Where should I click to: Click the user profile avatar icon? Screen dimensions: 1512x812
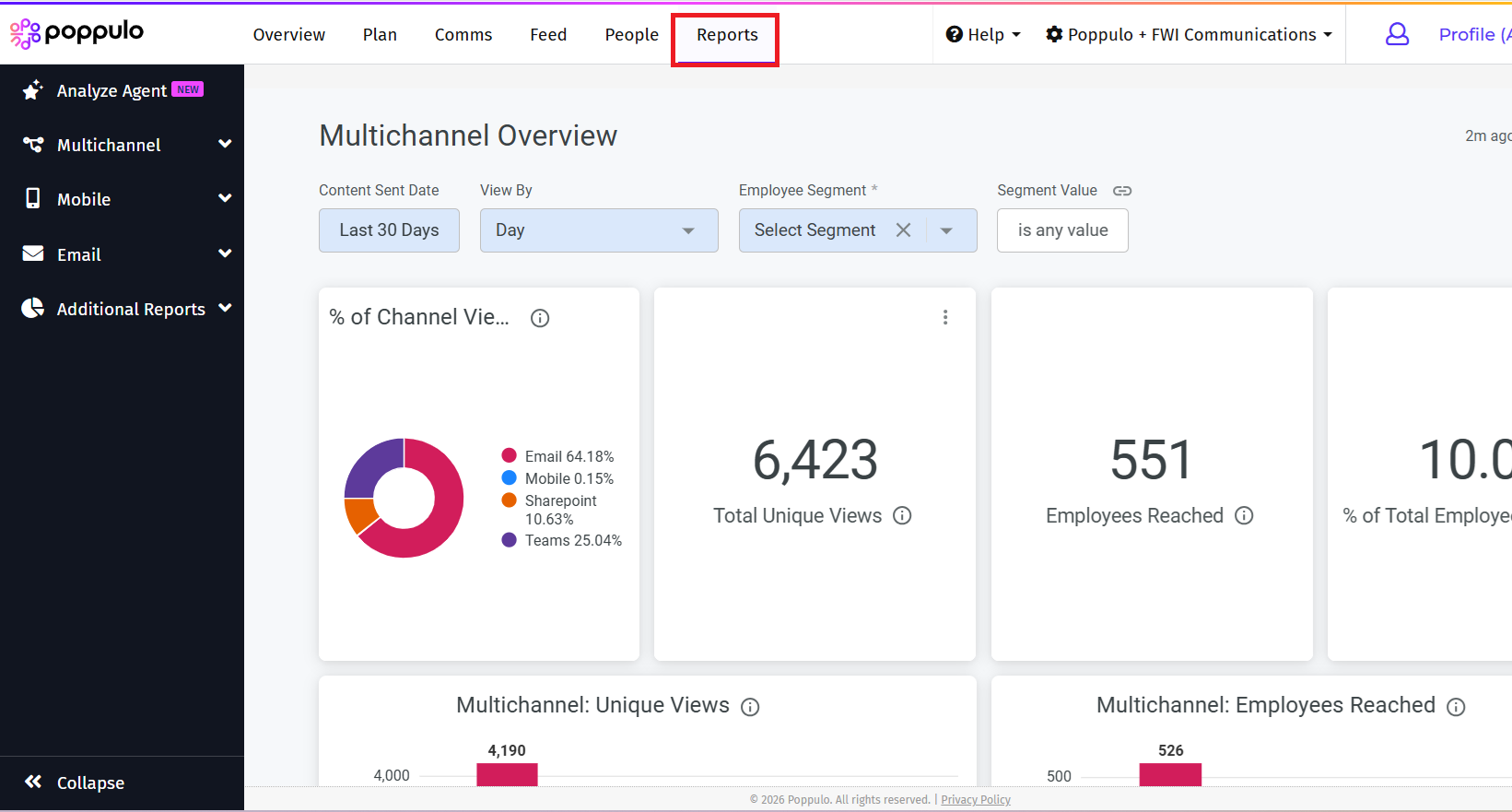pyautogui.click(x=1397, y=34)
